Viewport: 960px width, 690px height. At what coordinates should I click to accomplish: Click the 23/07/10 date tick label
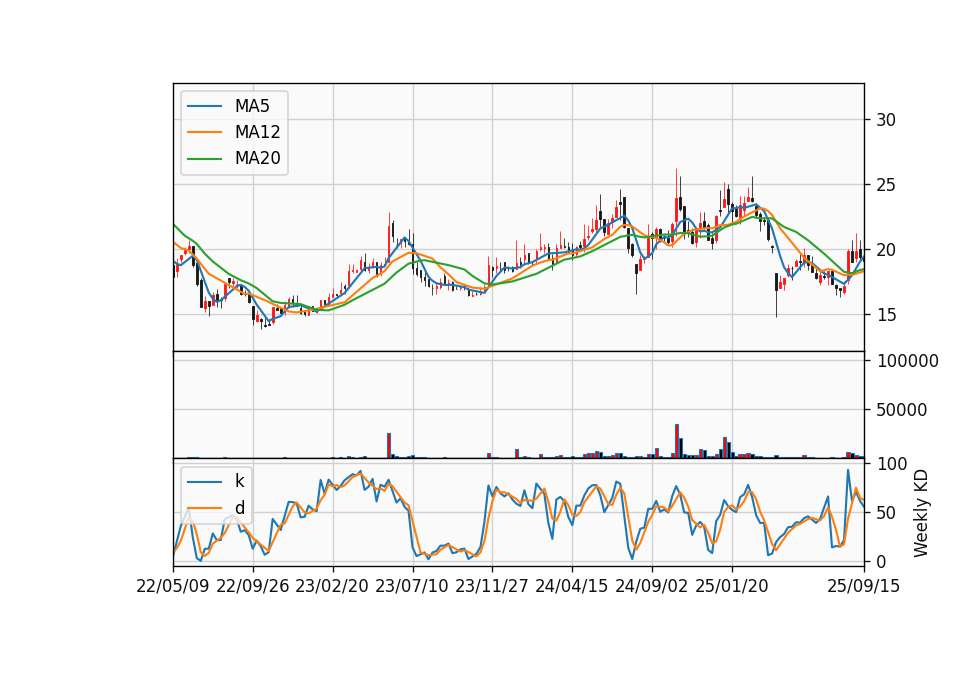pyautogui.click(x=412, y=586)
